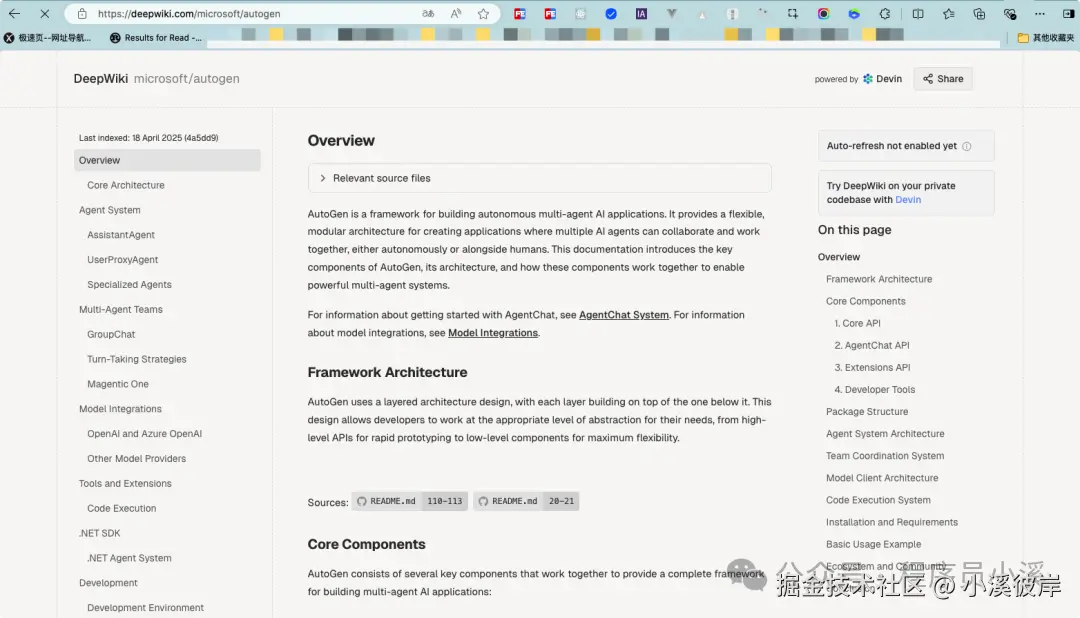
Task: Open GroupChat in the sidebar
Action: click(x=111, y=334)
